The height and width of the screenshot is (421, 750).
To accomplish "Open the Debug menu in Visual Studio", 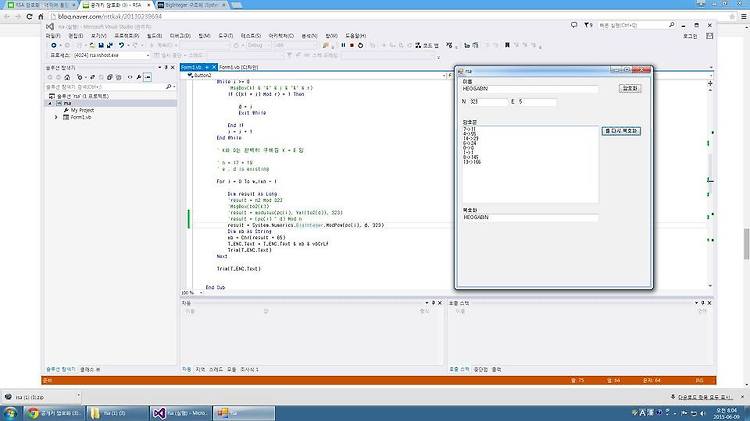I will tap(180, 36).
